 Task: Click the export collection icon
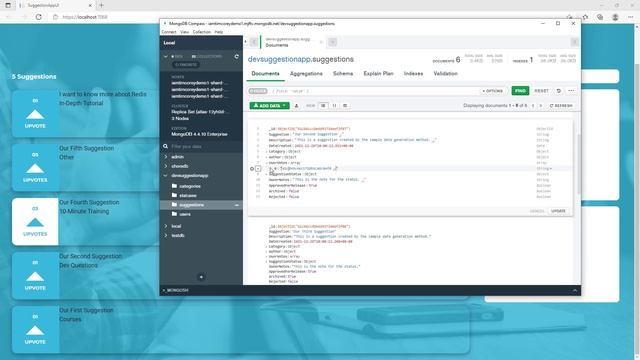coord(296,106)
